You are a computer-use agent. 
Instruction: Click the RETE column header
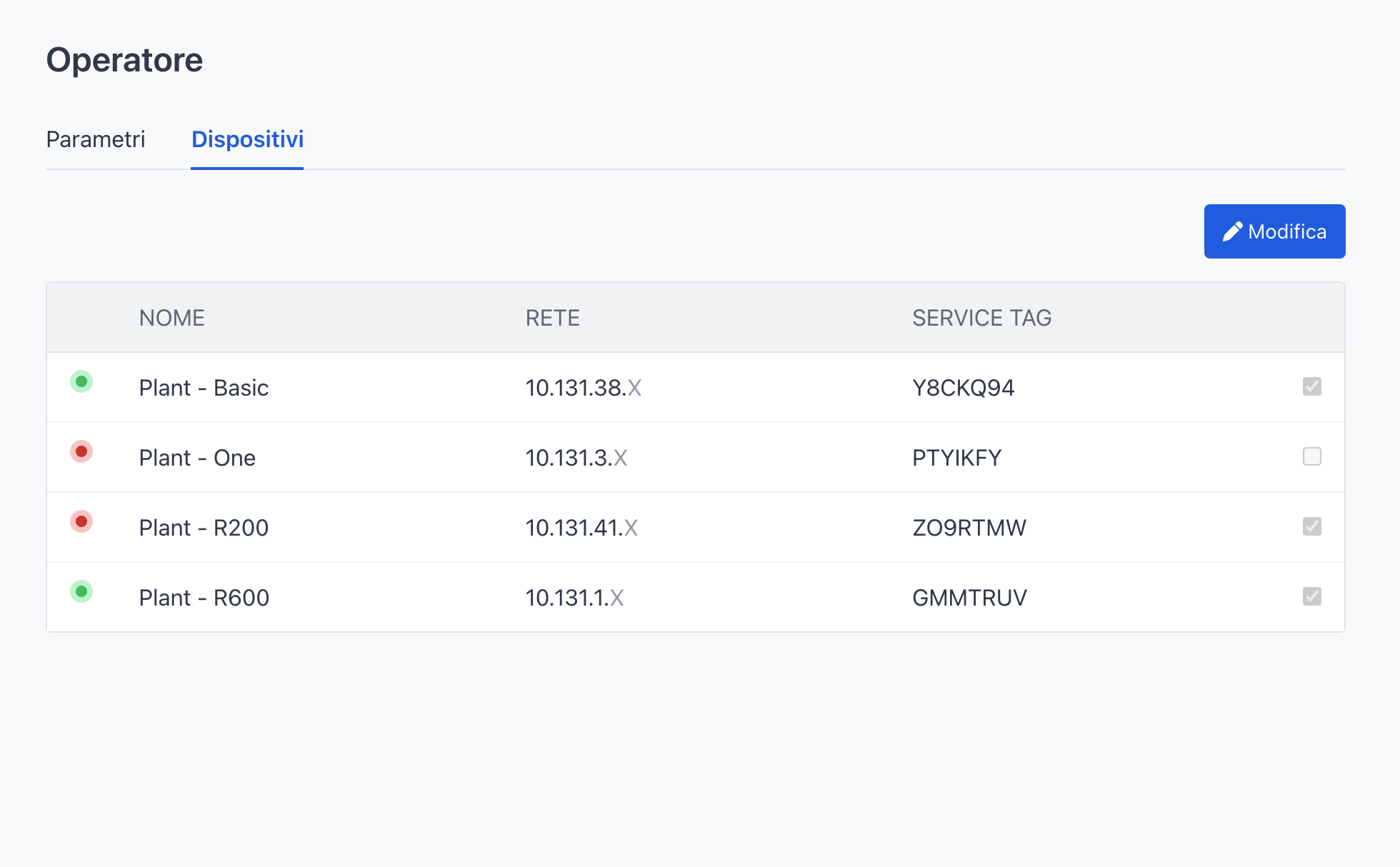click(x=552, y=318)
